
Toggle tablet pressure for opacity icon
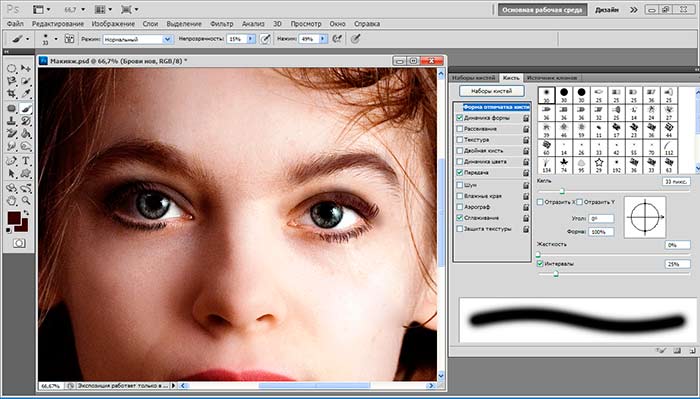265,39
